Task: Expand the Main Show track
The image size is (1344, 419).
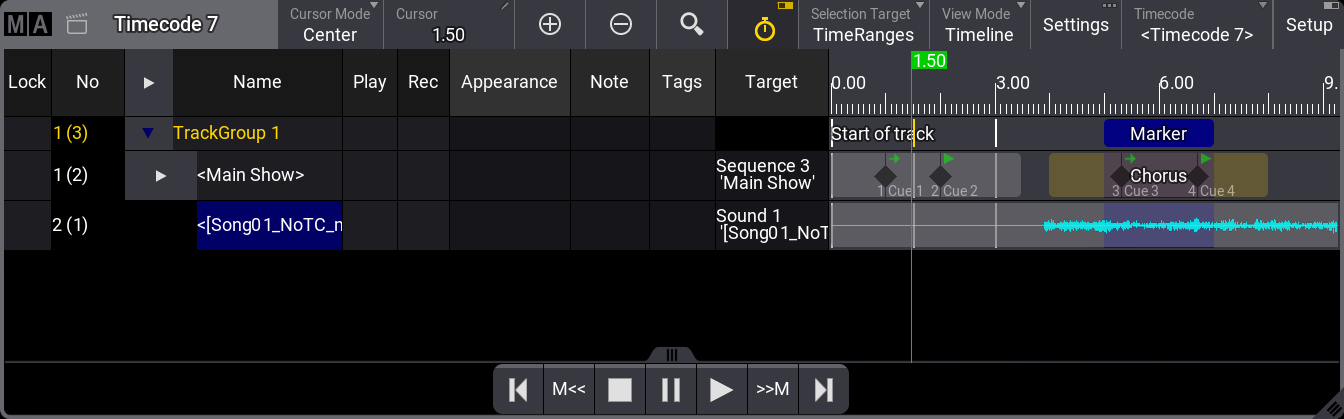Action: coord(161,175)
